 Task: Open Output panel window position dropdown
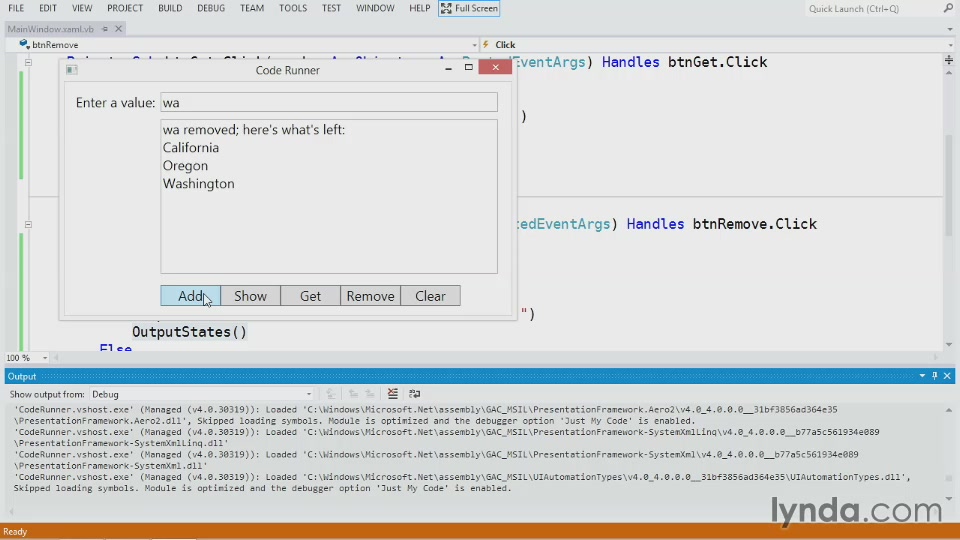(922, 376)
